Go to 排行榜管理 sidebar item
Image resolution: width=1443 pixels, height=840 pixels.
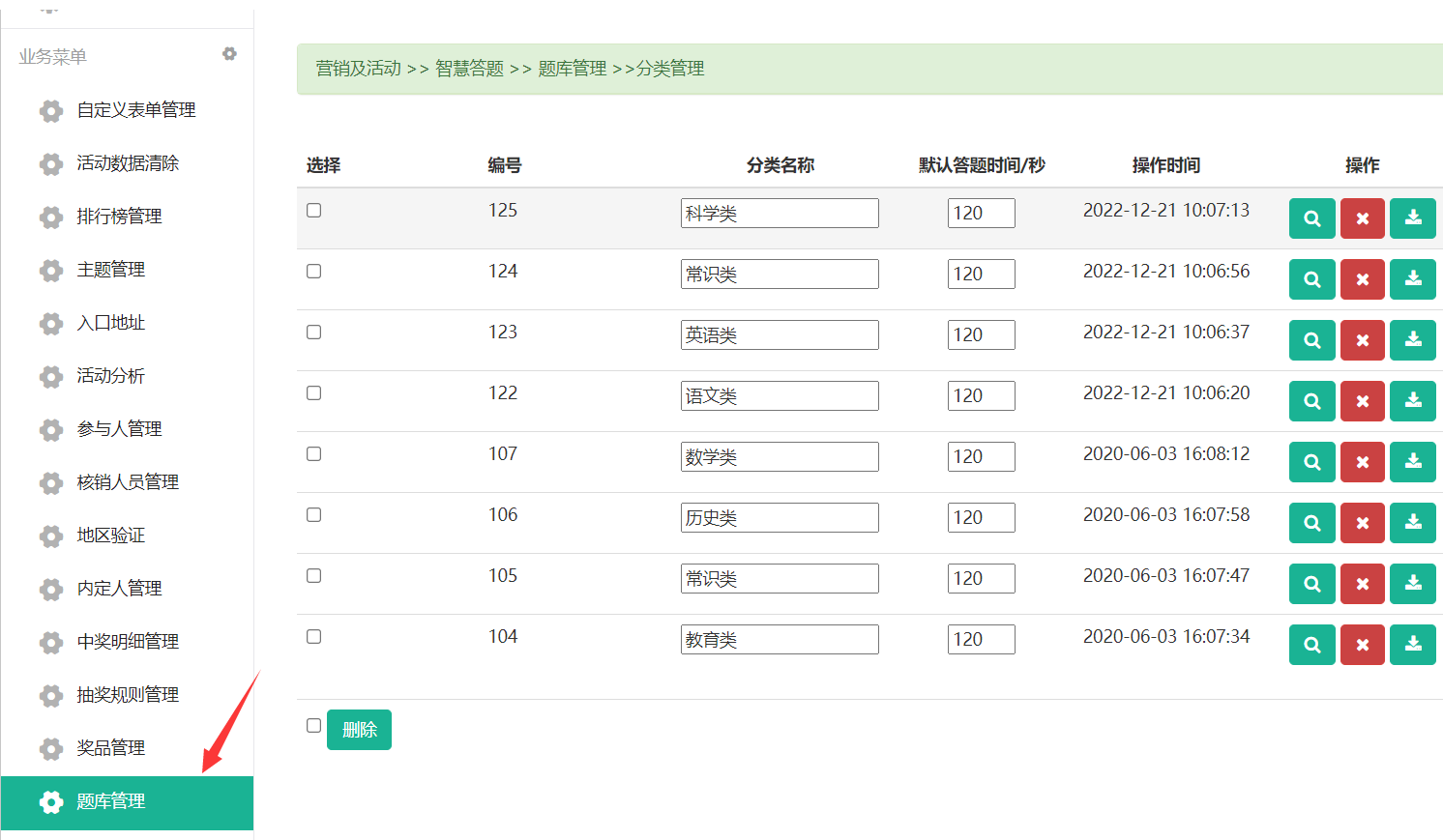point(119,217)
